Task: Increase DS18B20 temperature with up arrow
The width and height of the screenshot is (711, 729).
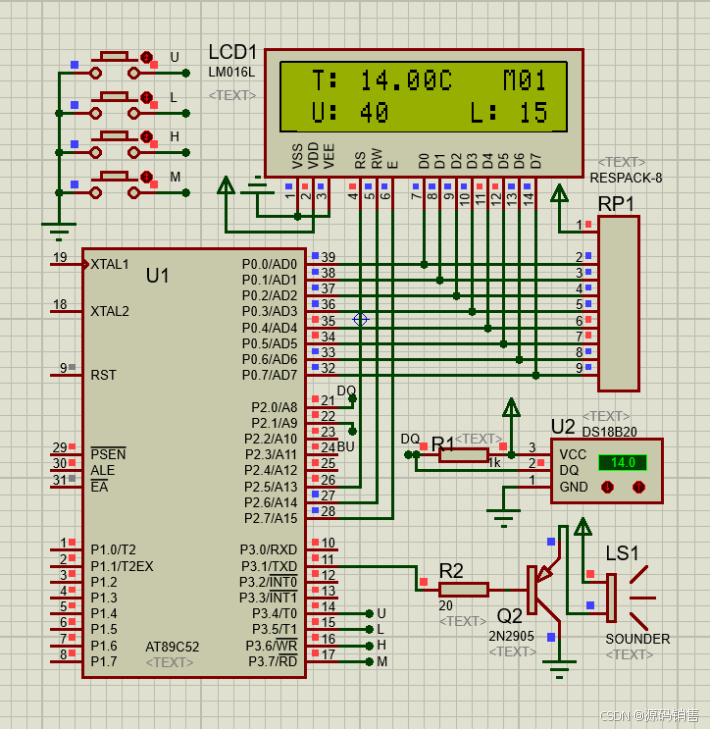Action: [x=639, y=487]
